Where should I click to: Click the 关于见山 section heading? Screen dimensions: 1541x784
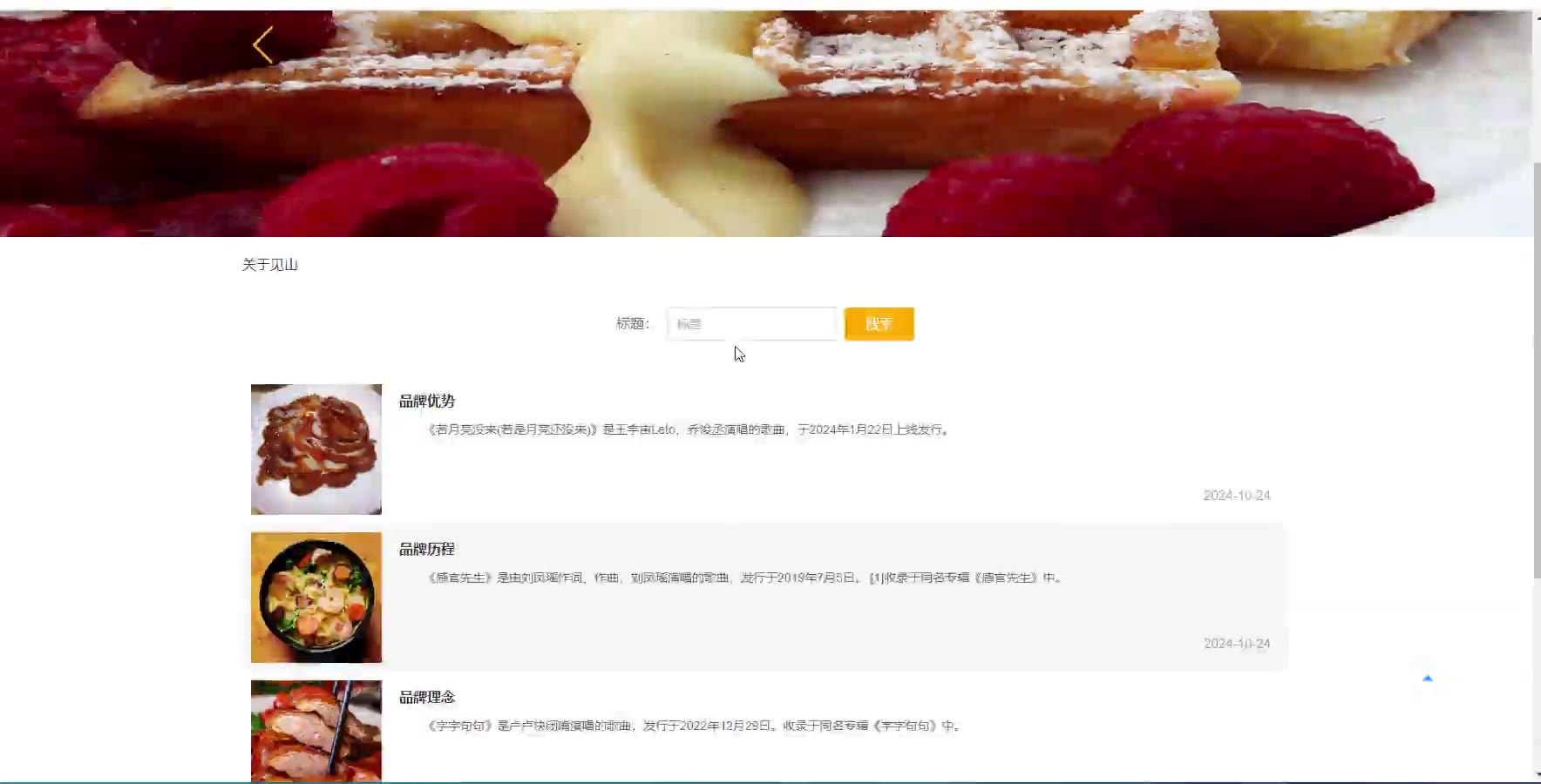[270, 265]
